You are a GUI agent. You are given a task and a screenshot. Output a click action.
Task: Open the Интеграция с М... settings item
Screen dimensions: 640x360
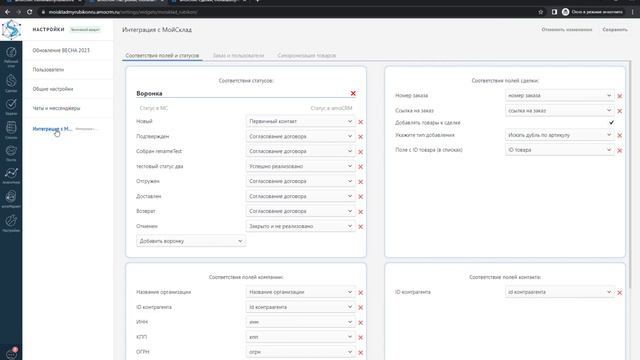52,129
